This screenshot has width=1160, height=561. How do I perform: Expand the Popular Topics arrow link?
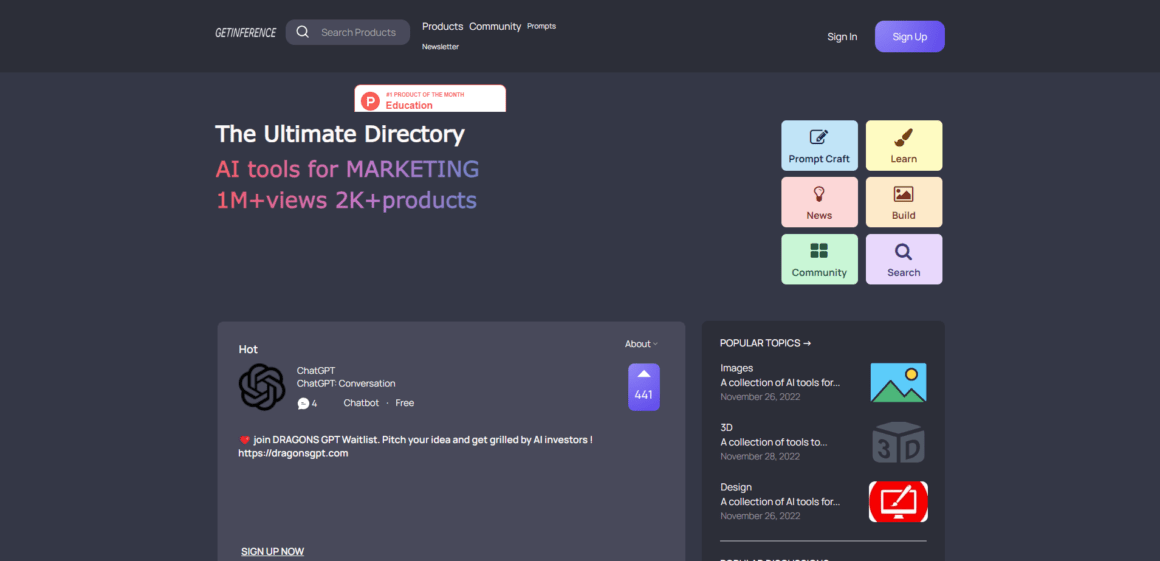[x=765, y=343]
